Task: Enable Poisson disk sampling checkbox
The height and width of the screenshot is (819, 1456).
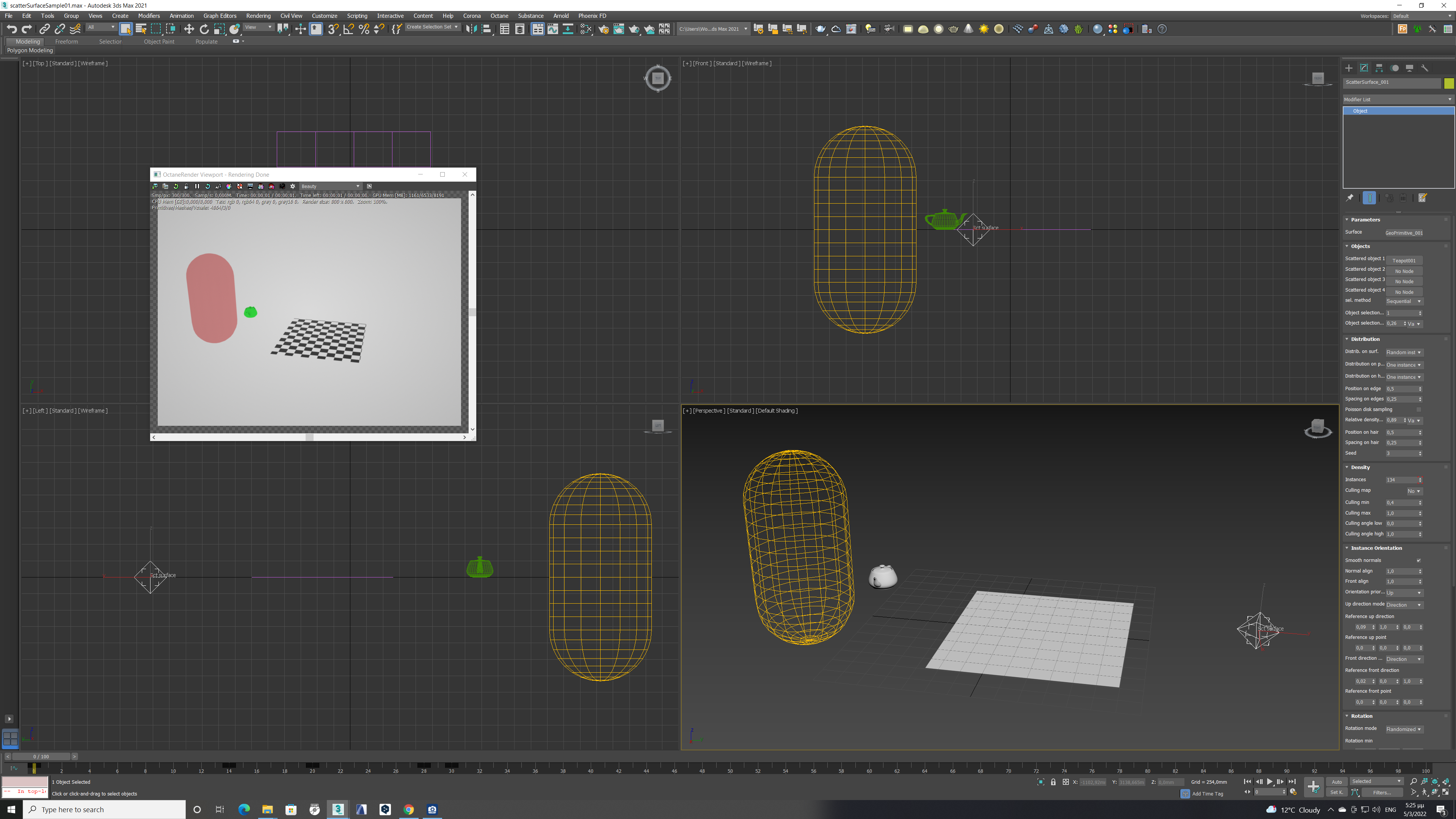Action: tap(1418, 409)
